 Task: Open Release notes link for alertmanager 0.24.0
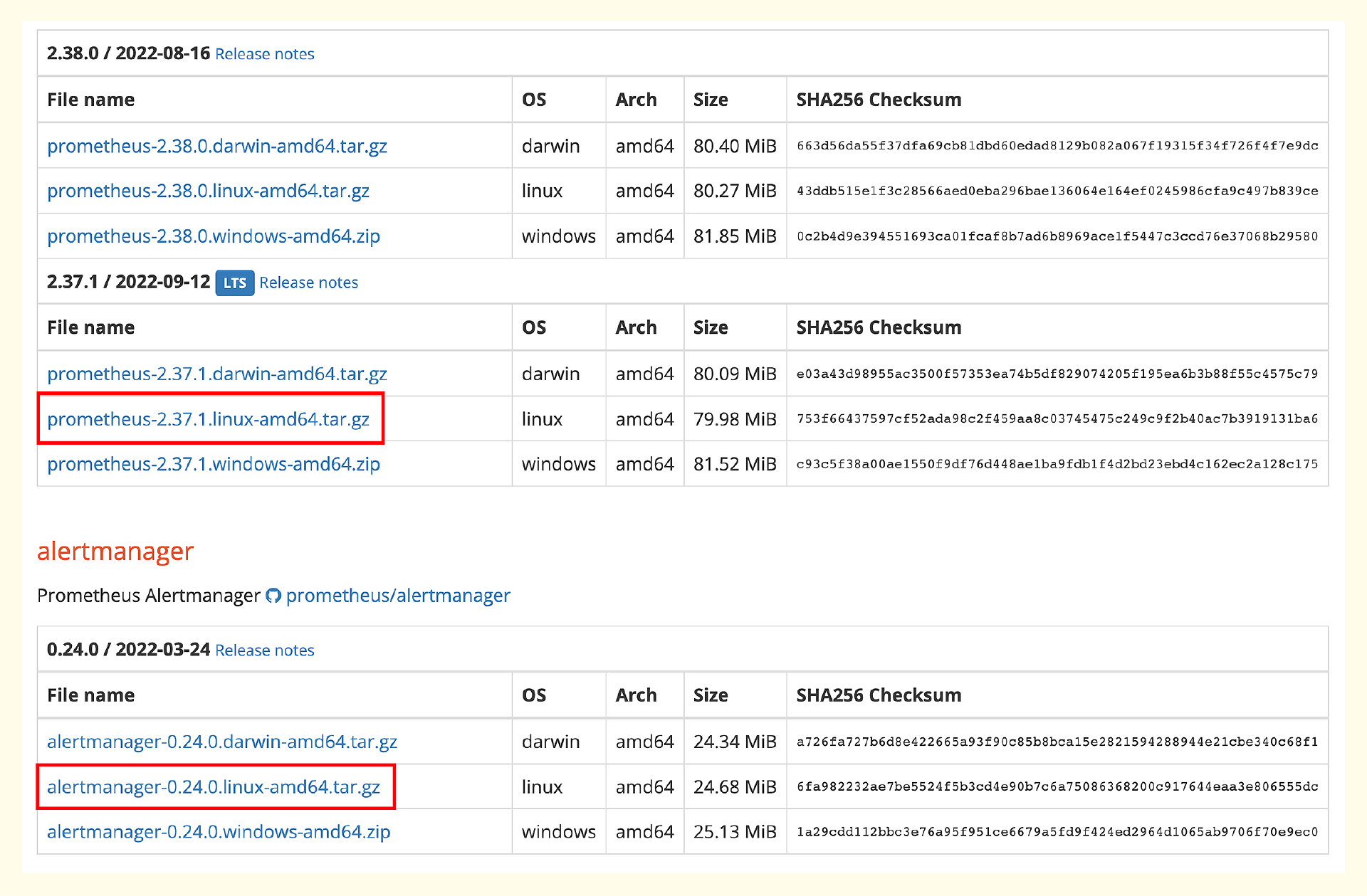[264, 650]
